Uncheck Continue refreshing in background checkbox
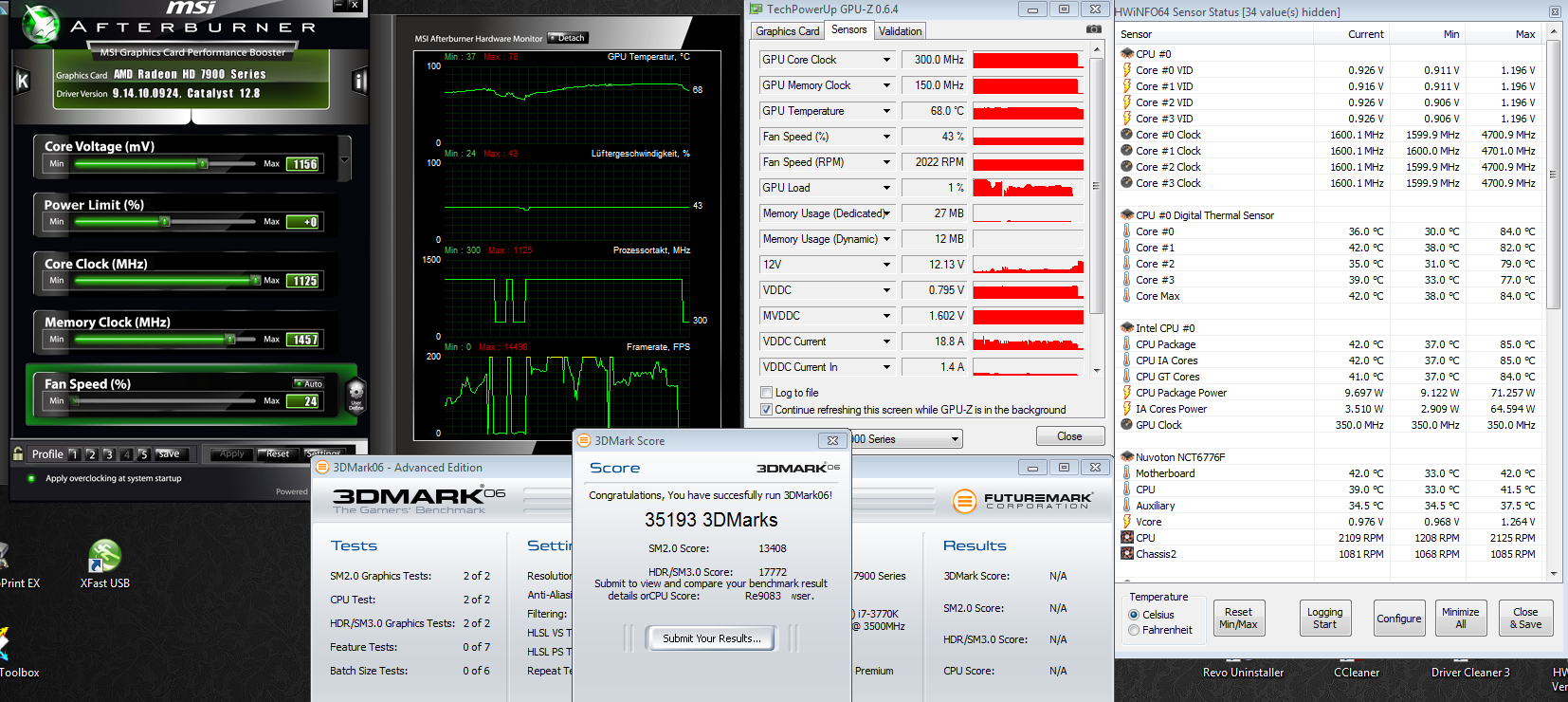The width and height of the screenshot is (1568, 702). point(766,410)
